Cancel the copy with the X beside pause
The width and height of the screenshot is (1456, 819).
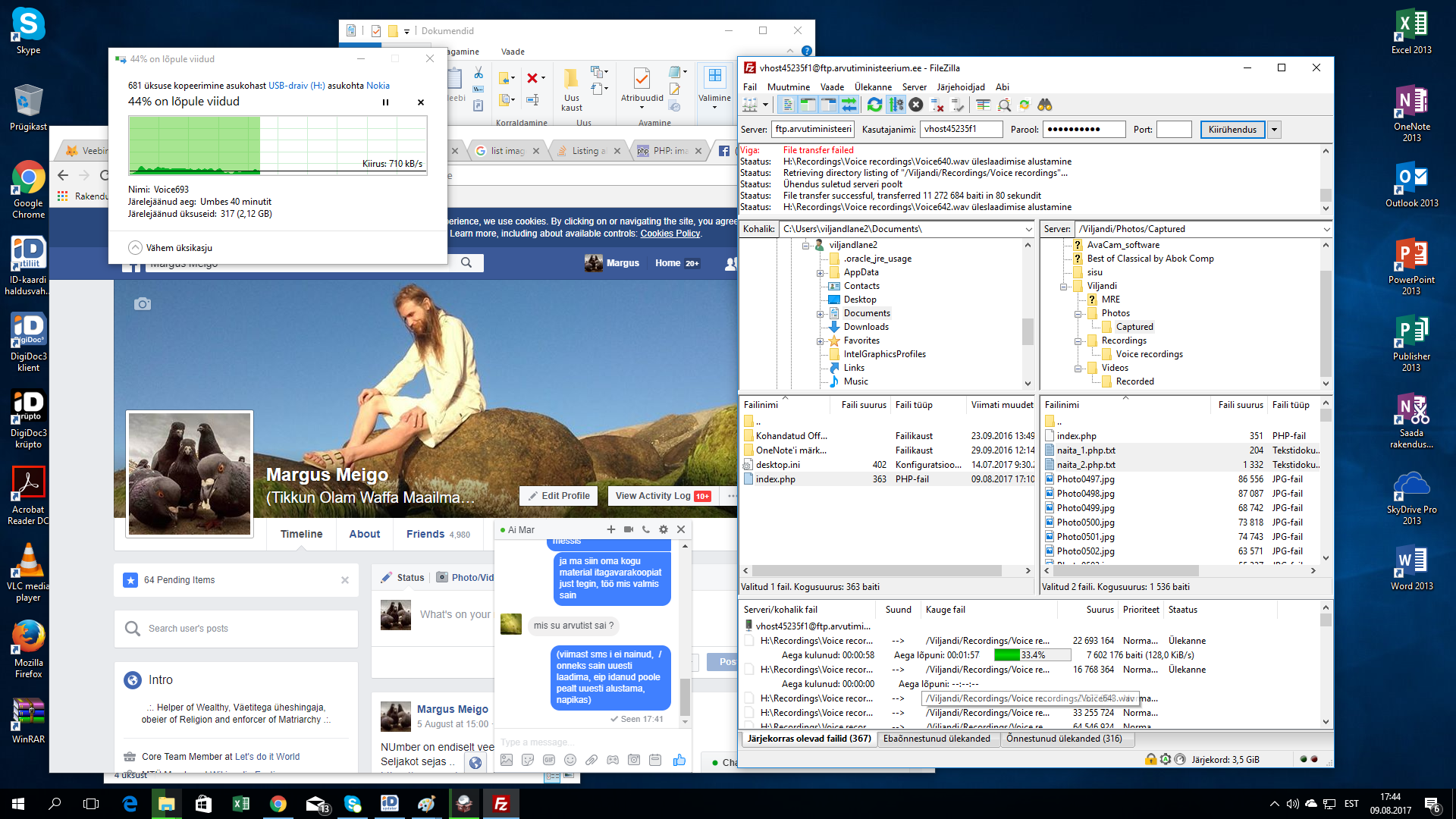point(421,102)
